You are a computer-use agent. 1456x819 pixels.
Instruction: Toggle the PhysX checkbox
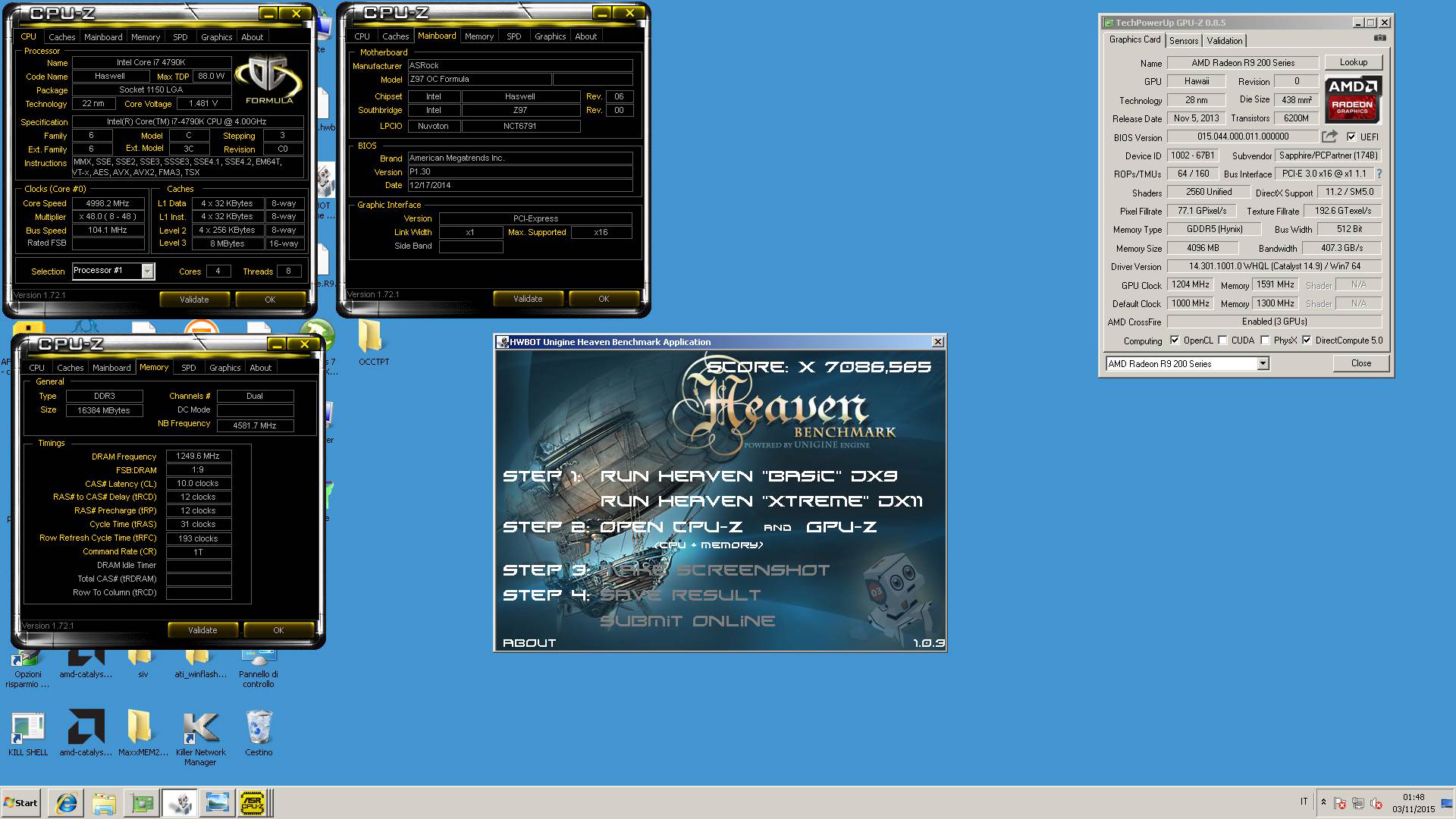[1265, 340]
